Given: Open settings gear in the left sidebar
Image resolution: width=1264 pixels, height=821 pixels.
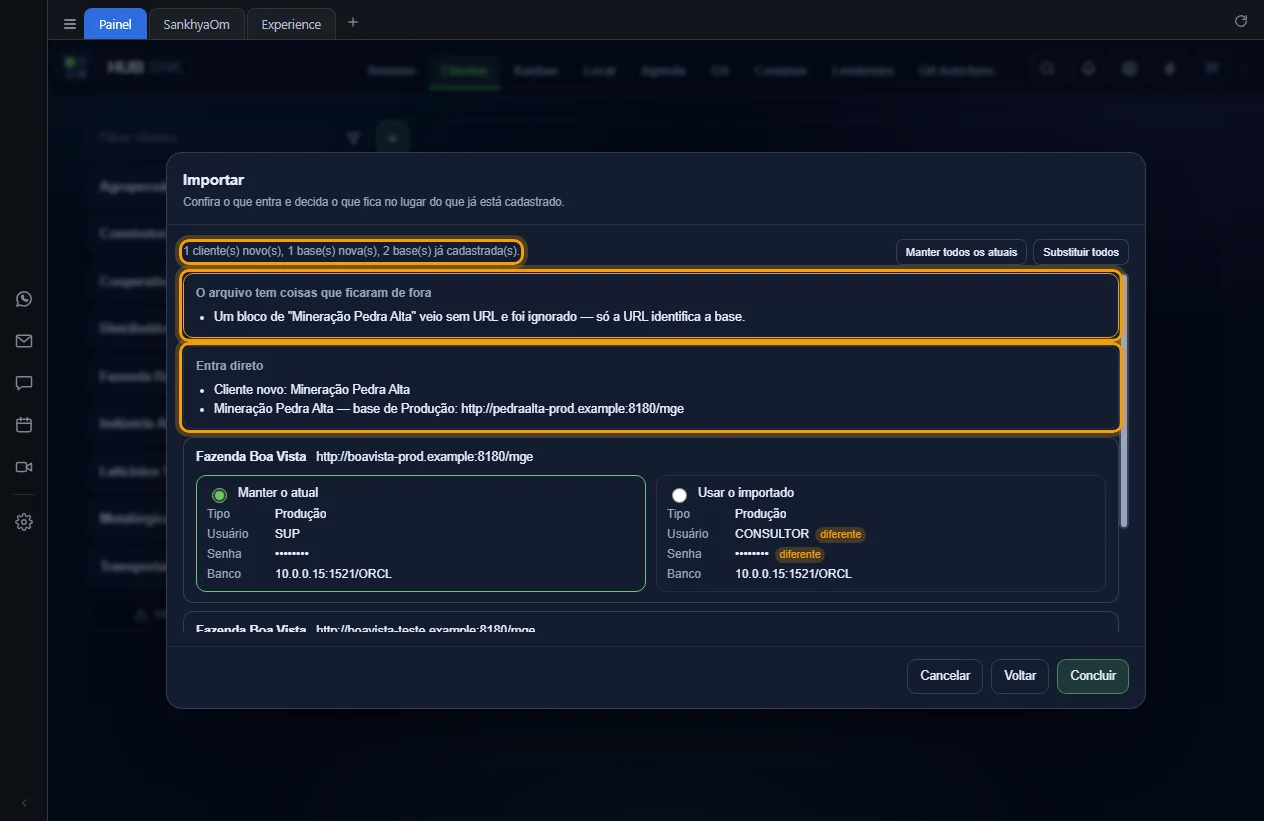Looking at the screenshot, I should coord(24,522).
